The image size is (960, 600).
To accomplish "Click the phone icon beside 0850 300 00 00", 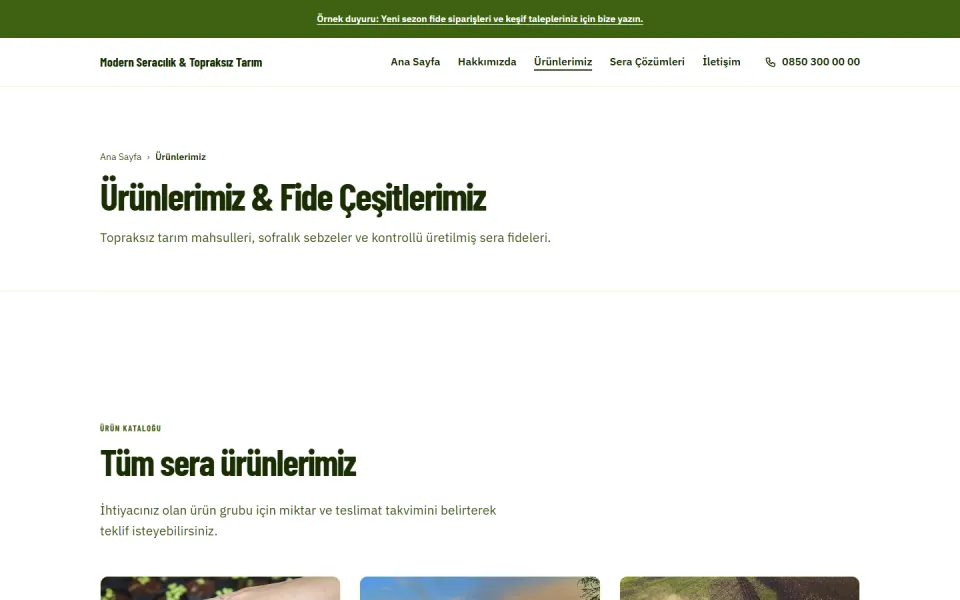I will pos(770,62).
